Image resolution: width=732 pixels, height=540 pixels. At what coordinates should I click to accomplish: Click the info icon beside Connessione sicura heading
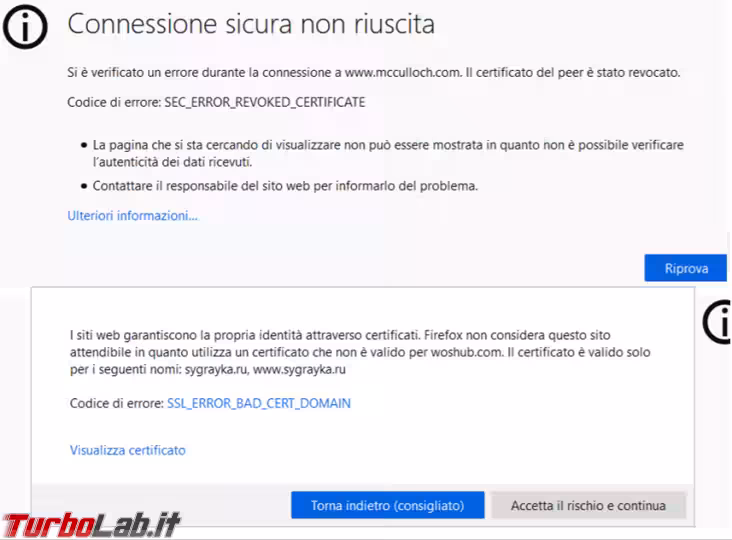pos(25,27)
